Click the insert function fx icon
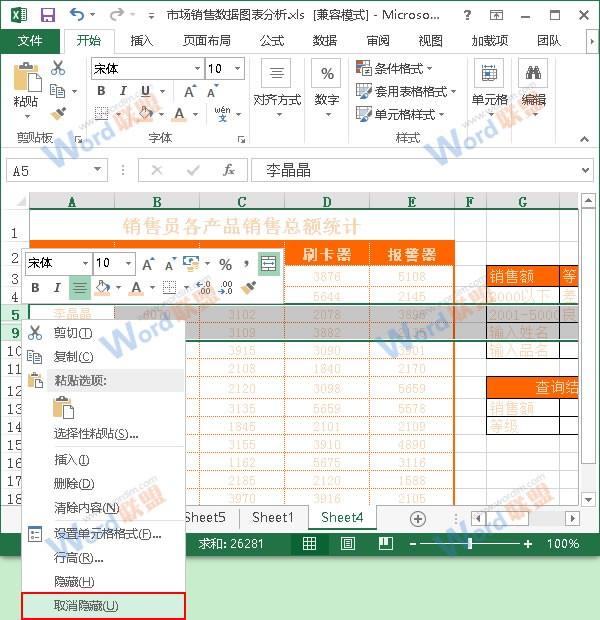This screenshot has height=620, width=600. 228,171
